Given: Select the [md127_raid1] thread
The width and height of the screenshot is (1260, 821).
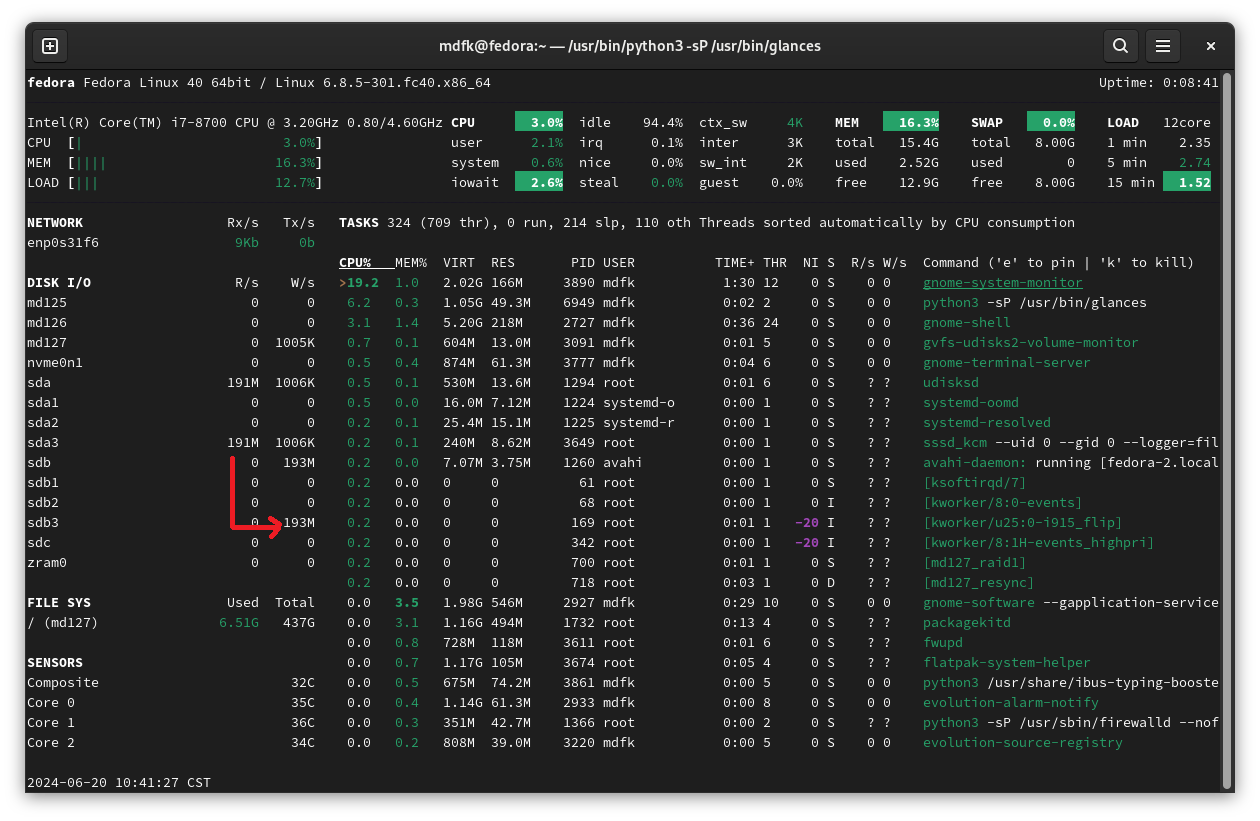Looking at the screenshot, I should click(975, 563).
